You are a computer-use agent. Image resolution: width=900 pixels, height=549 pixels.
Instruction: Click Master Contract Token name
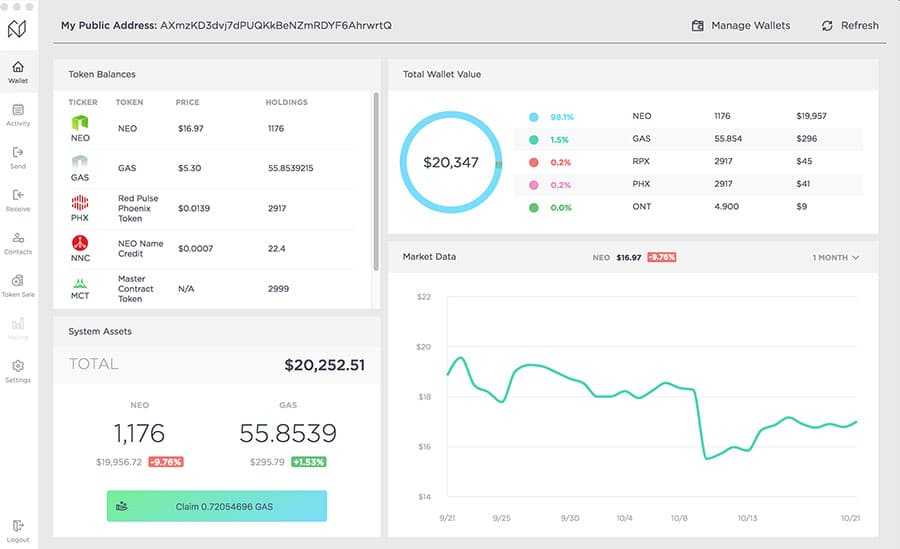[x=135, y=288]
